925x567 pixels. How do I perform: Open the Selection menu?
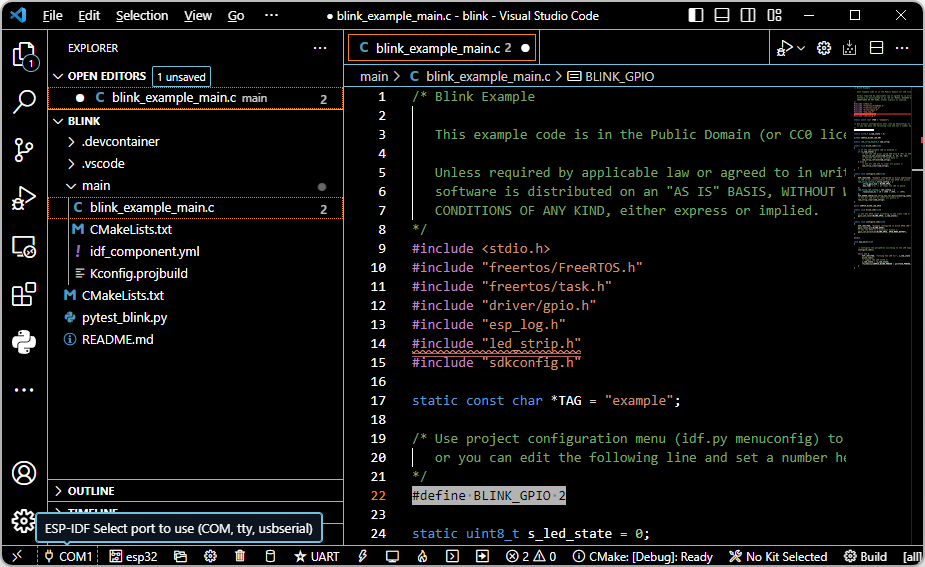point(142,16)
